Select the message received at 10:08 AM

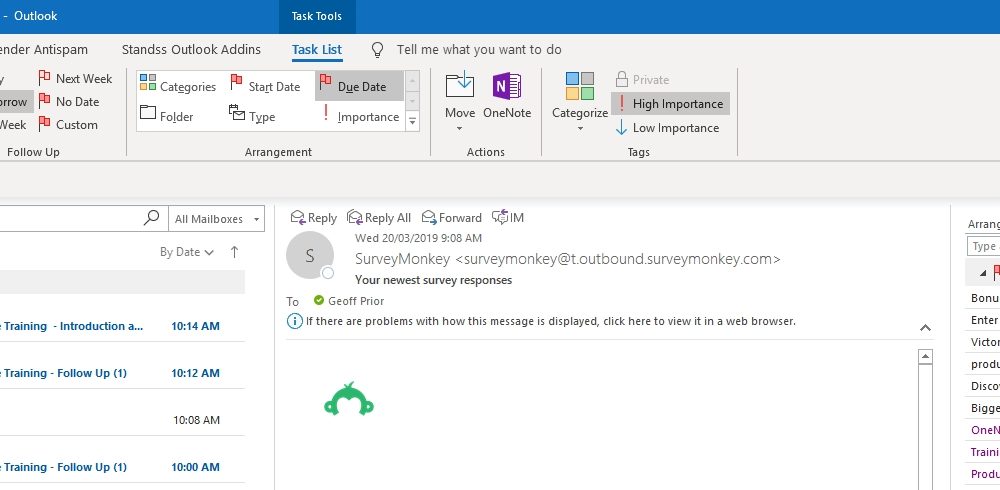(122, 420)
